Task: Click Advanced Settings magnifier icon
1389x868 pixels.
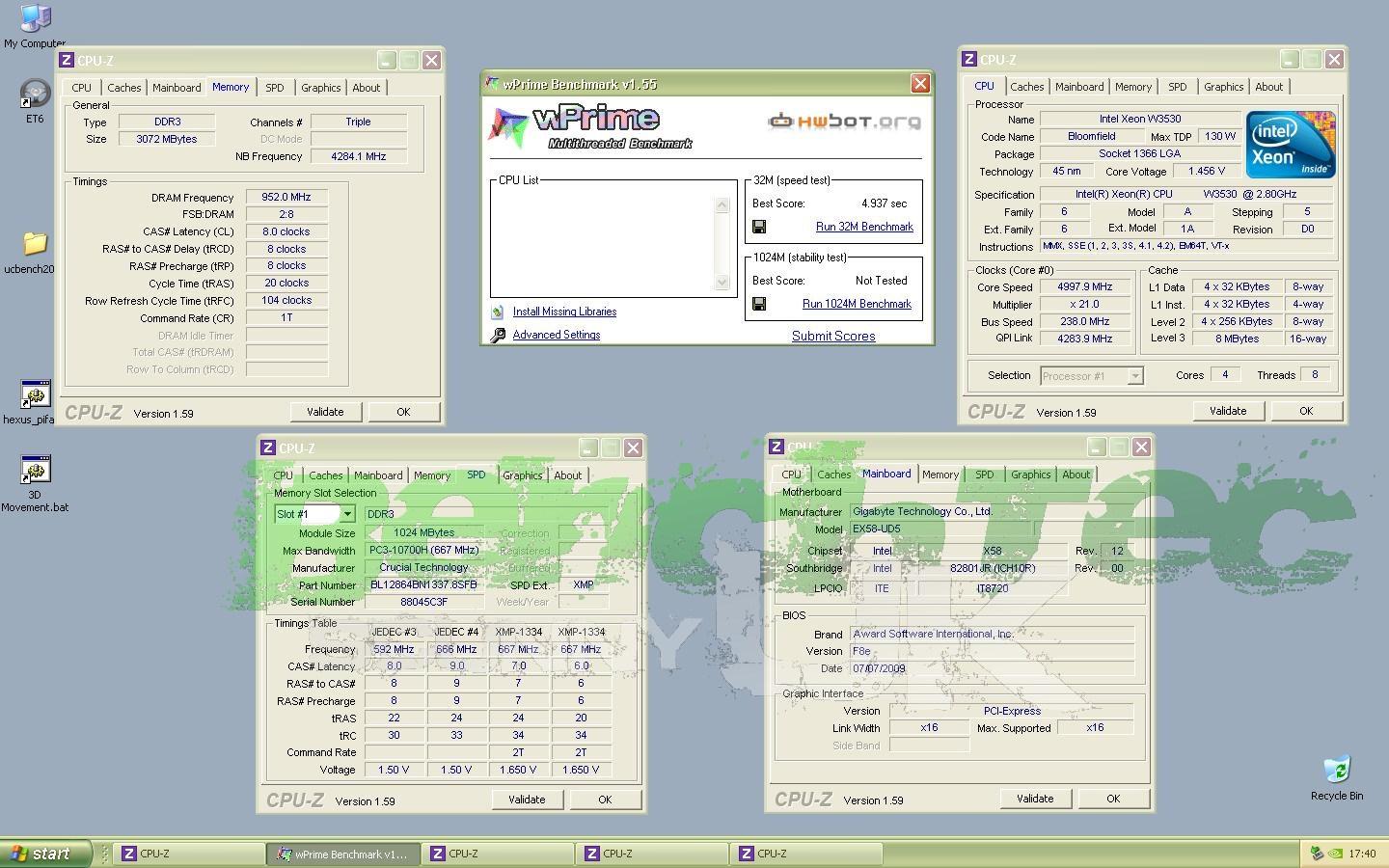Action: [498, 335]
